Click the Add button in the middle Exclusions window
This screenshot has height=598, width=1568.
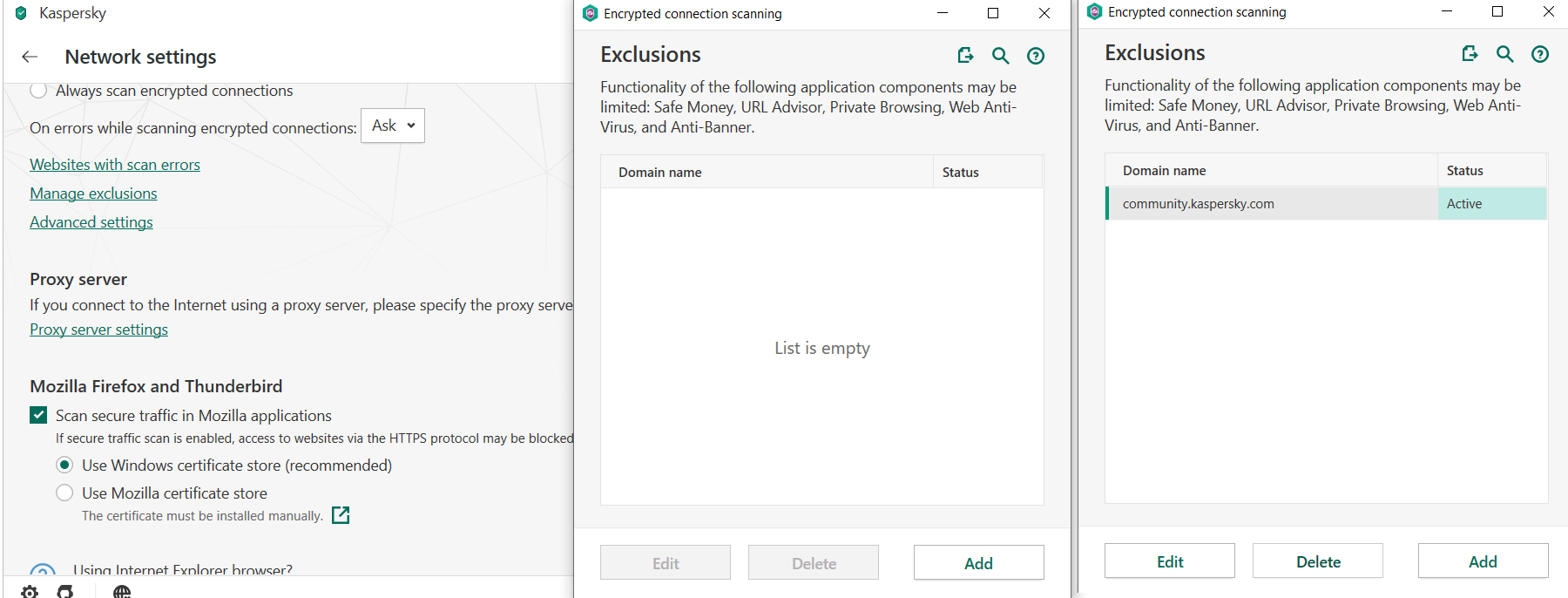coord(979,562)
